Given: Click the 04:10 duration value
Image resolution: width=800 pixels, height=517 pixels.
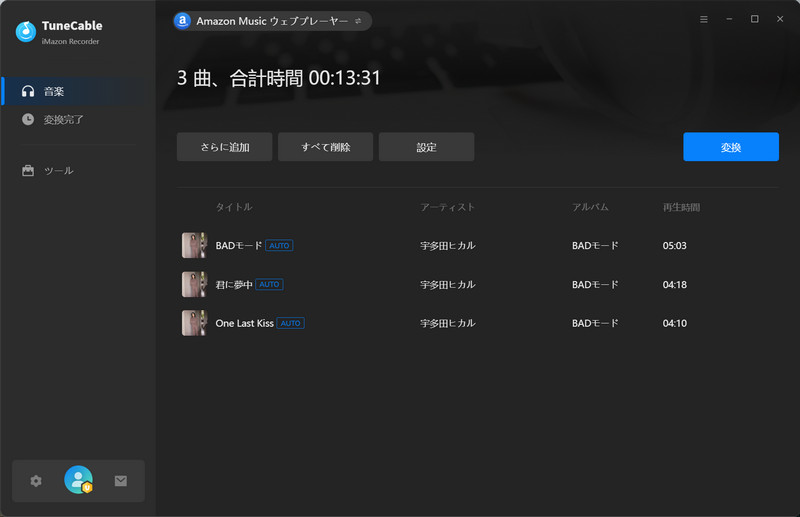Looking at the screenshot, I should 674,323.
